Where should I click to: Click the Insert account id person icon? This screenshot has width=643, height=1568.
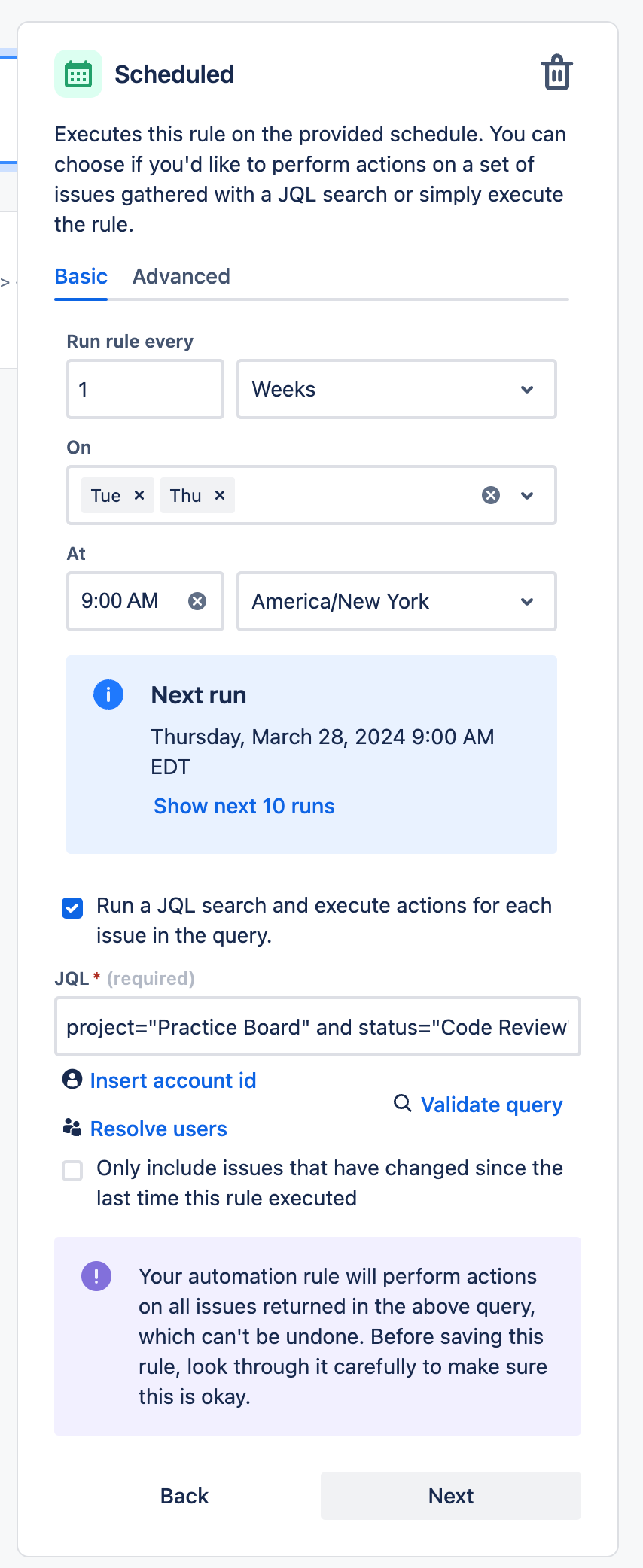[72, 1080]
